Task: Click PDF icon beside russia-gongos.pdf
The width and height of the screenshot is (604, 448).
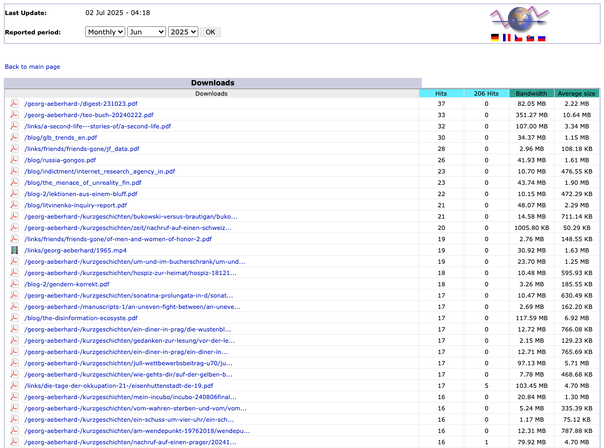Action: (x=14, y=160)
